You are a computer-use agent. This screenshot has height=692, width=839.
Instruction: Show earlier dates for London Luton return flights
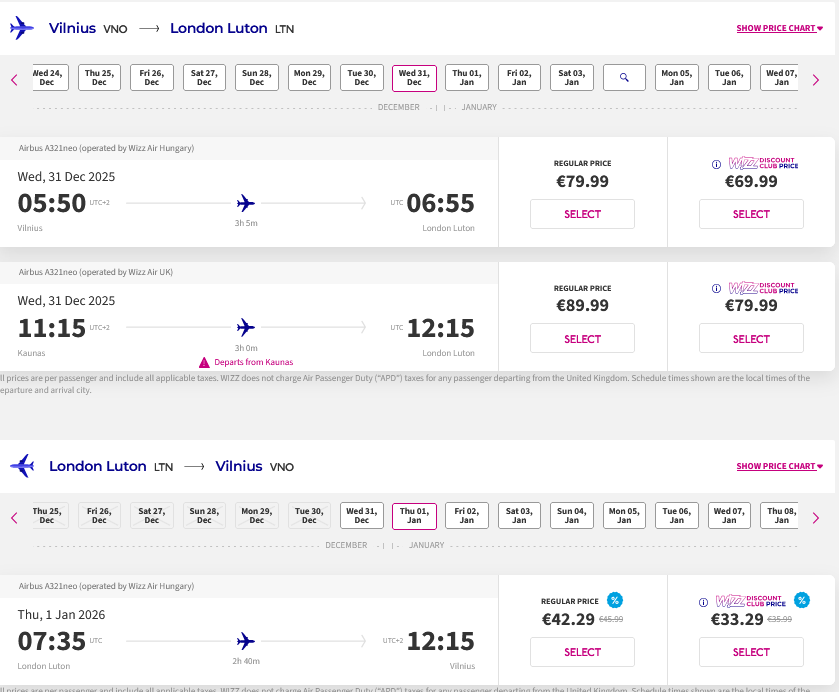tap(14, 517)
